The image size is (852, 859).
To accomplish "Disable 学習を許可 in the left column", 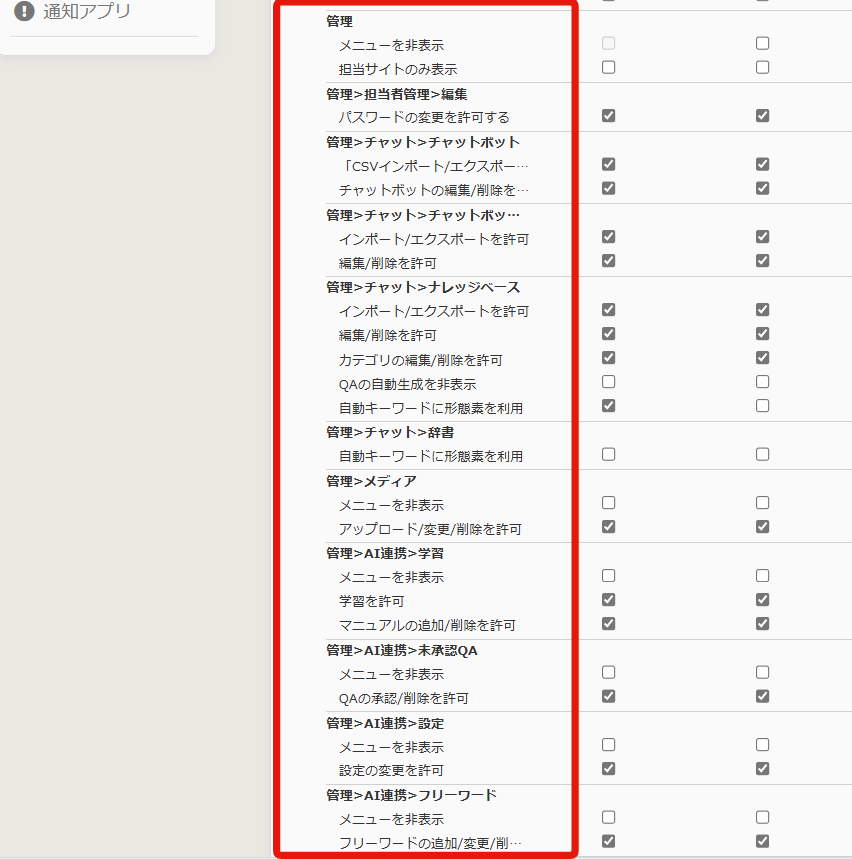I will [608, 600].
